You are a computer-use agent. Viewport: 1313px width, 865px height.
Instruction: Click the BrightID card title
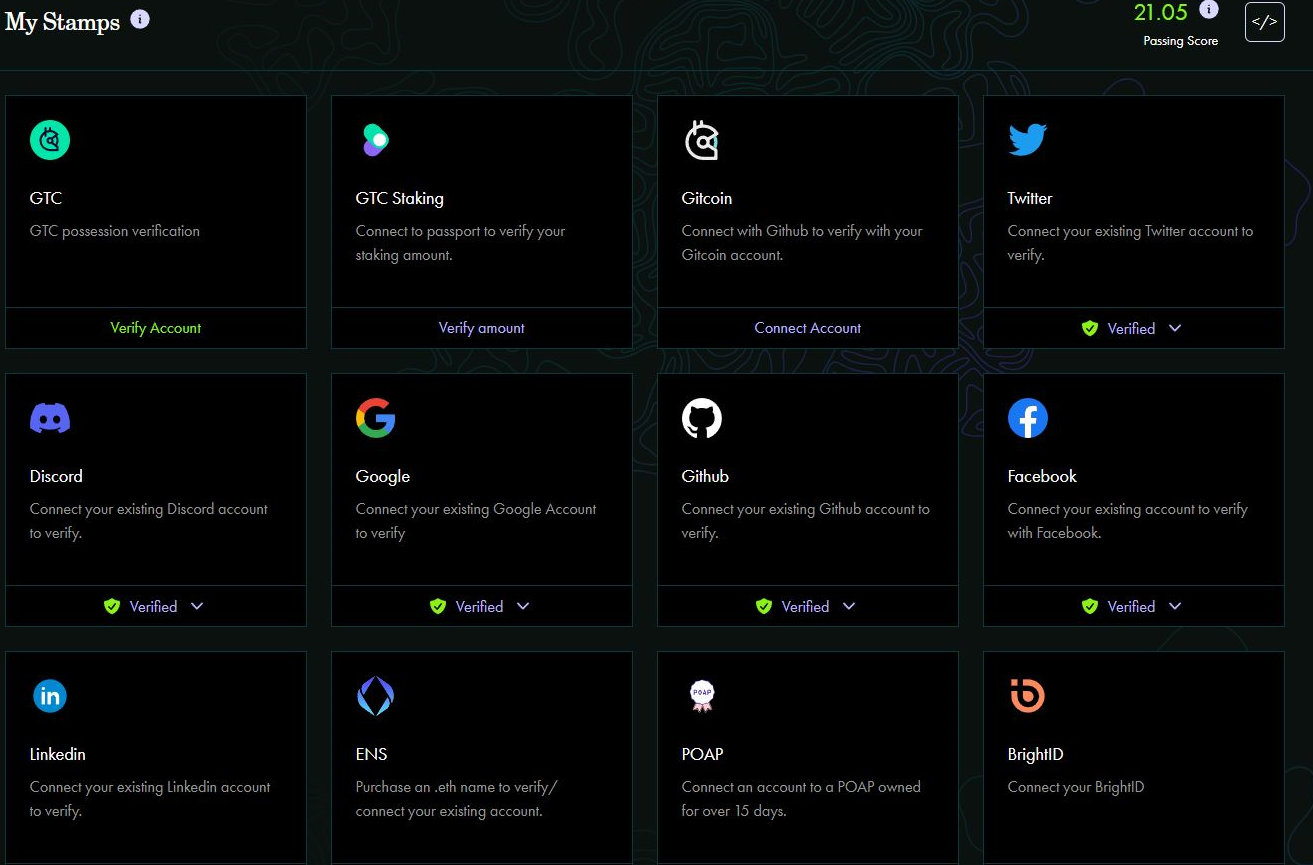click(x=1035, y=754)
